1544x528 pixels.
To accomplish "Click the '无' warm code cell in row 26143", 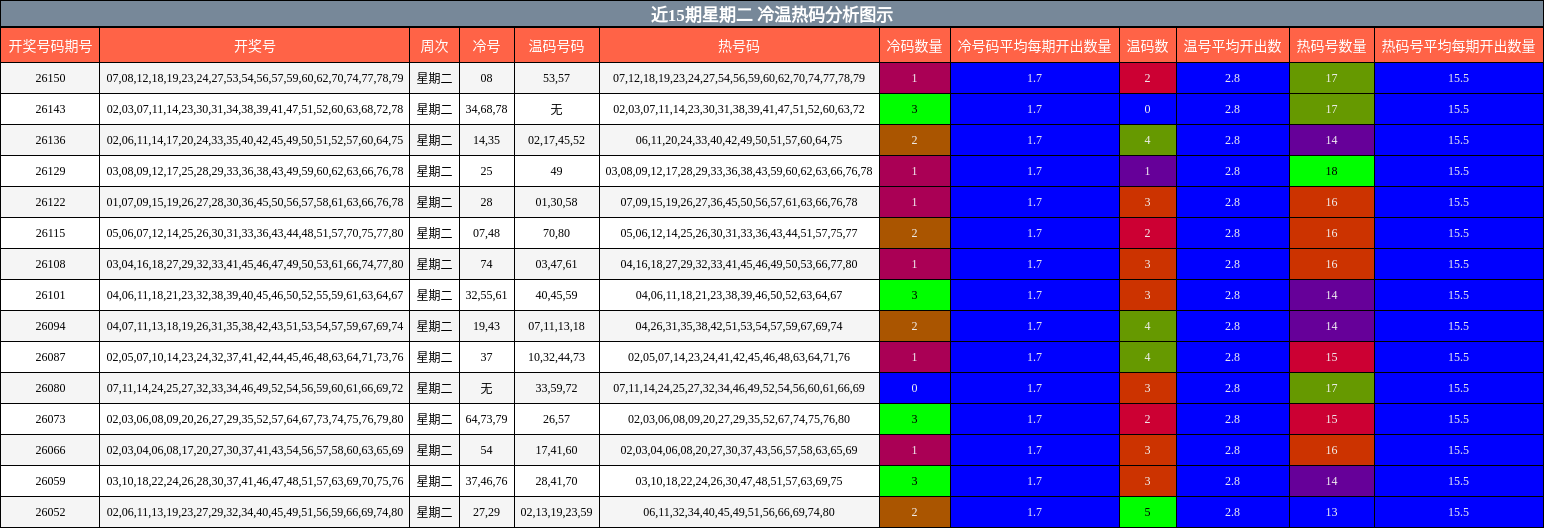I will coord(557,109).
